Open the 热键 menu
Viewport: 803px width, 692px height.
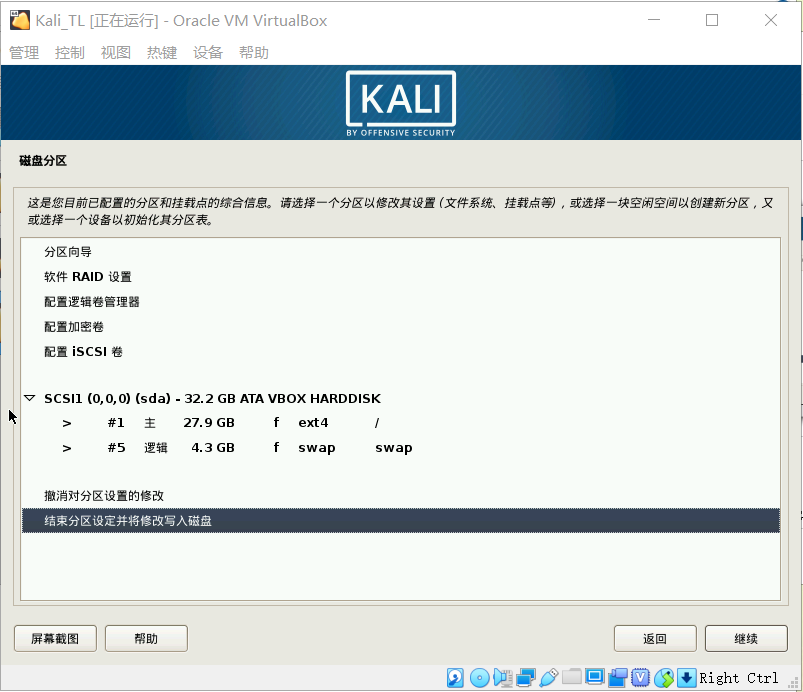click(x=162, y=52)
